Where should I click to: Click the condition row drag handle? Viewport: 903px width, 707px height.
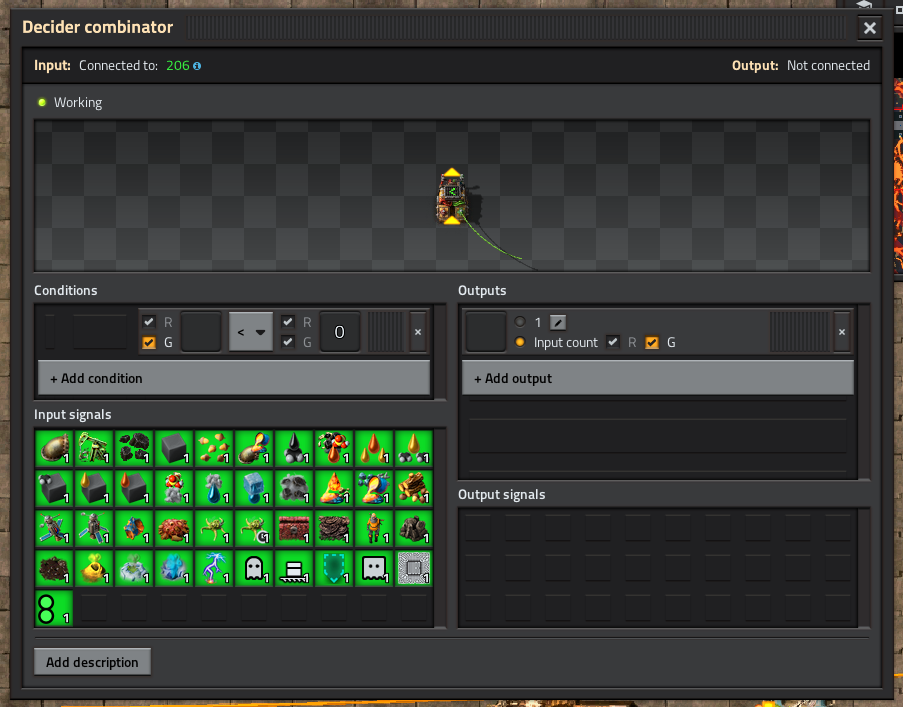pos(385,332)
